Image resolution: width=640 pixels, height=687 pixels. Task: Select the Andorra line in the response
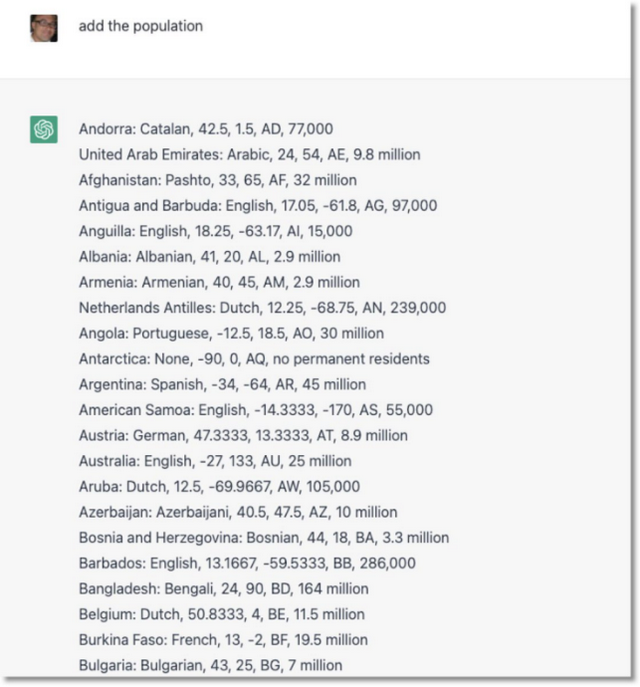206,129
